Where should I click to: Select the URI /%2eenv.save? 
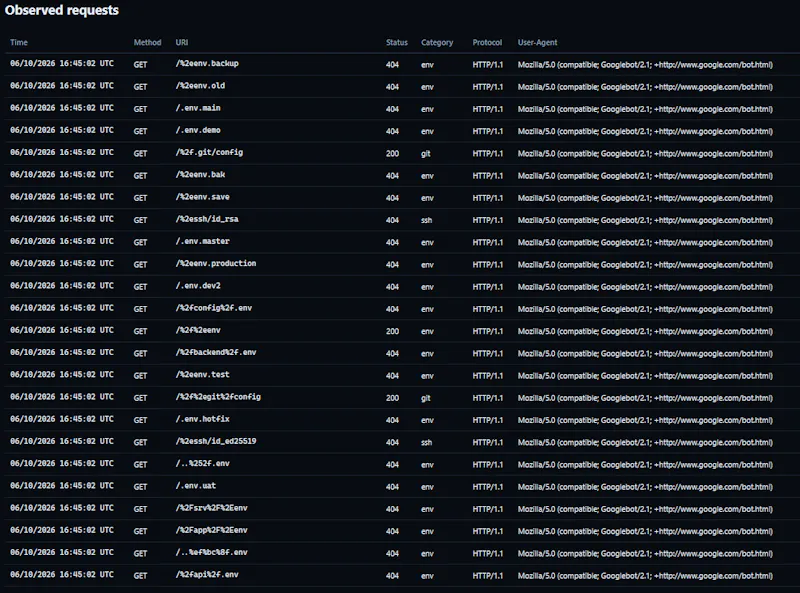point(203,197)
